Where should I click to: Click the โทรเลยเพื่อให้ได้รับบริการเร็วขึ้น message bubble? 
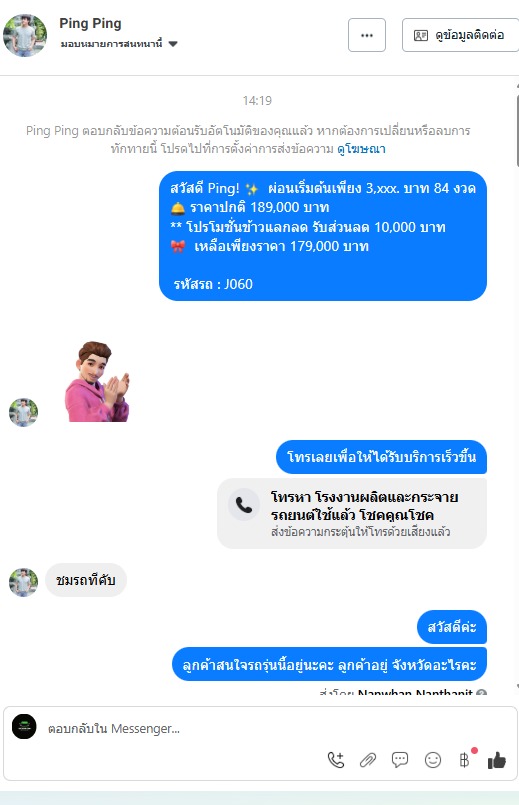pos(381,457)
